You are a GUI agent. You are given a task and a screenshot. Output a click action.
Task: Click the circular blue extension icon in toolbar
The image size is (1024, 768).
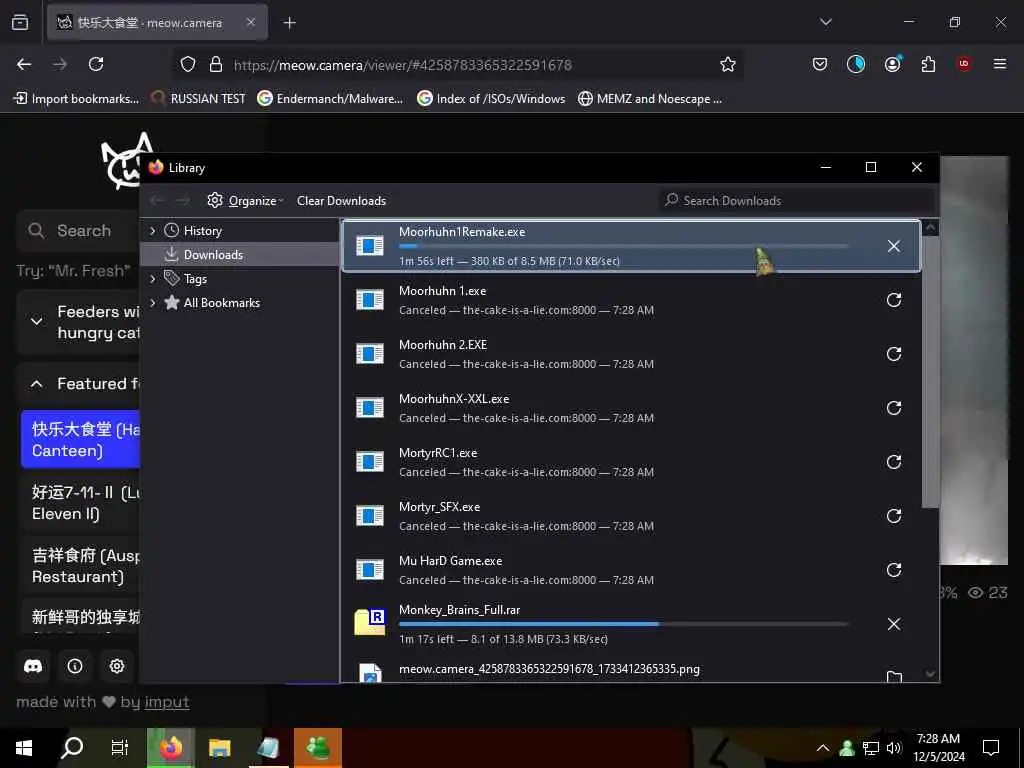[856, 64]
